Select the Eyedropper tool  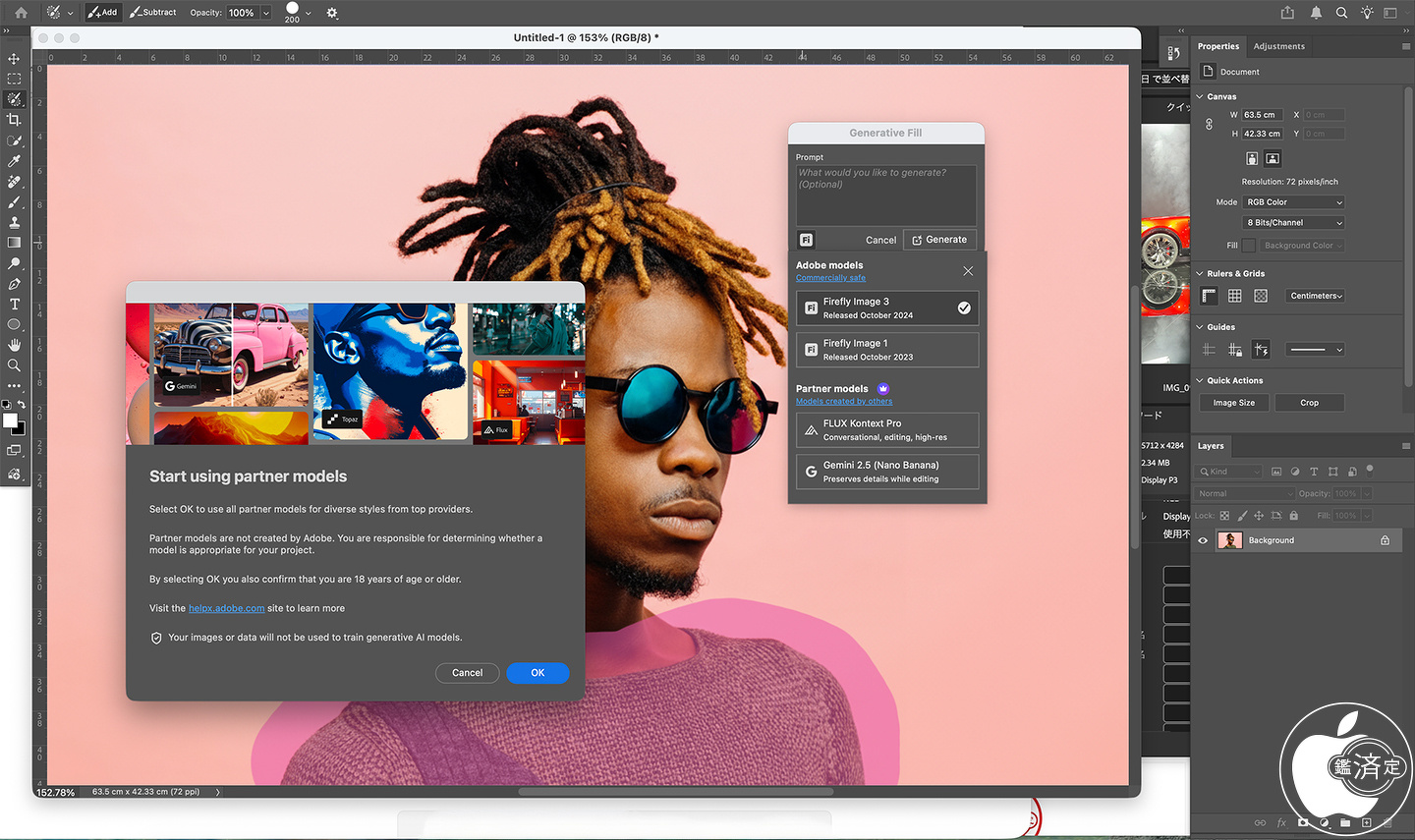coord(14,161)
